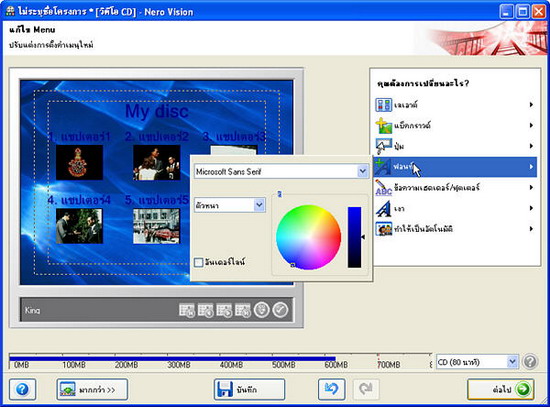
Task: Click the last menu page icon
Action: coord(243,310)
